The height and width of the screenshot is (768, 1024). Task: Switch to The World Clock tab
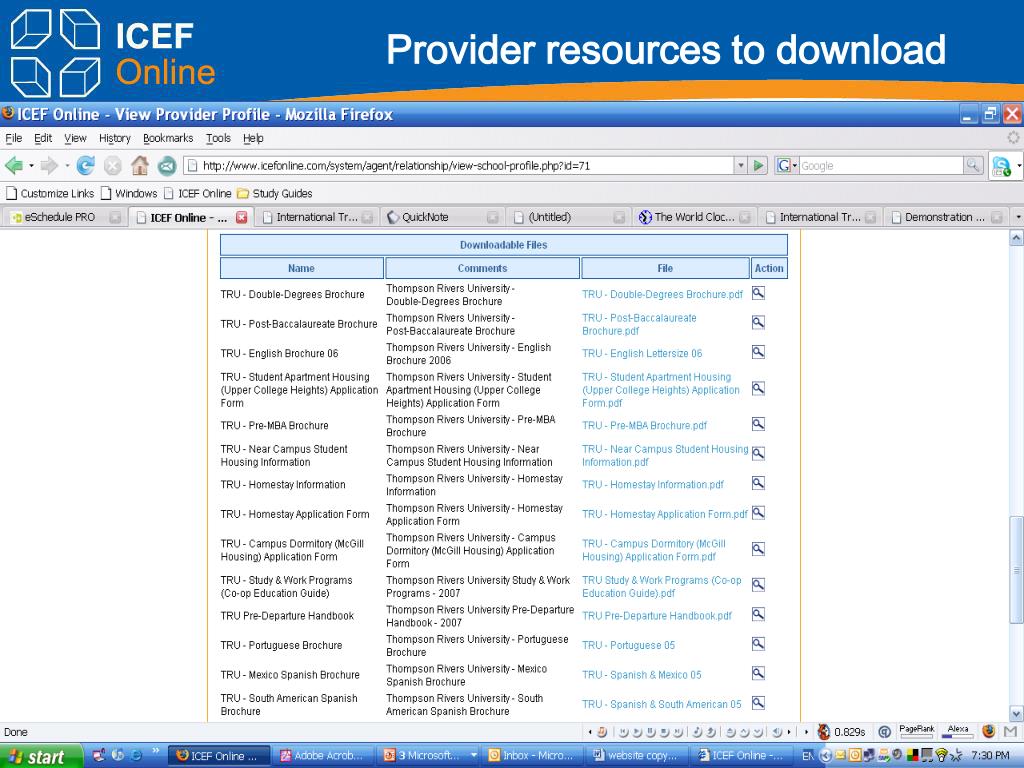[694, 217]
